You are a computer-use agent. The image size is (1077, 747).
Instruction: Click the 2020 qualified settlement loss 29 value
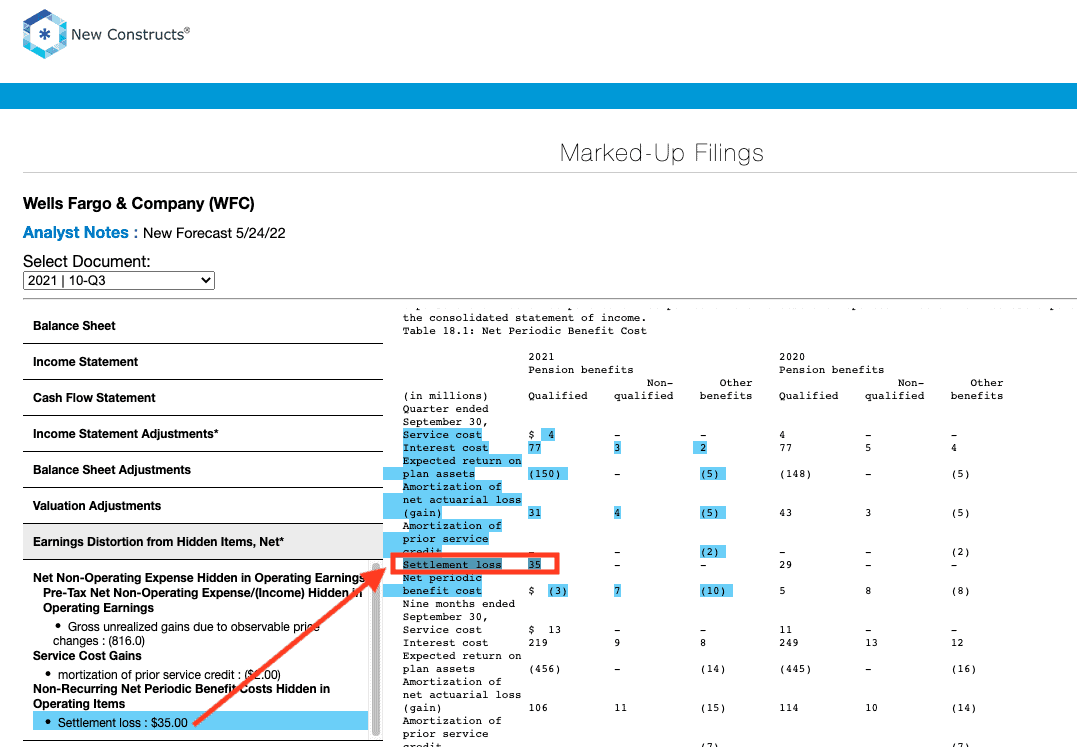785,565
